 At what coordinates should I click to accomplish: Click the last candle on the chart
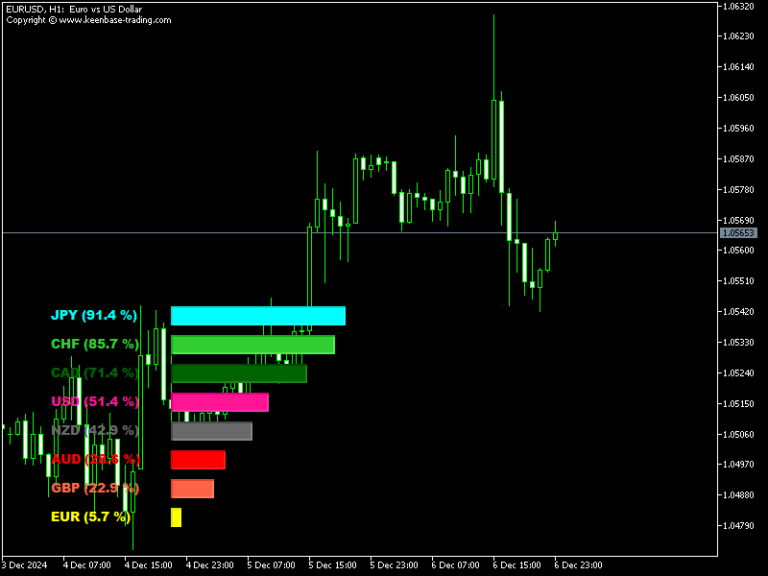click(x=555, y=236)
